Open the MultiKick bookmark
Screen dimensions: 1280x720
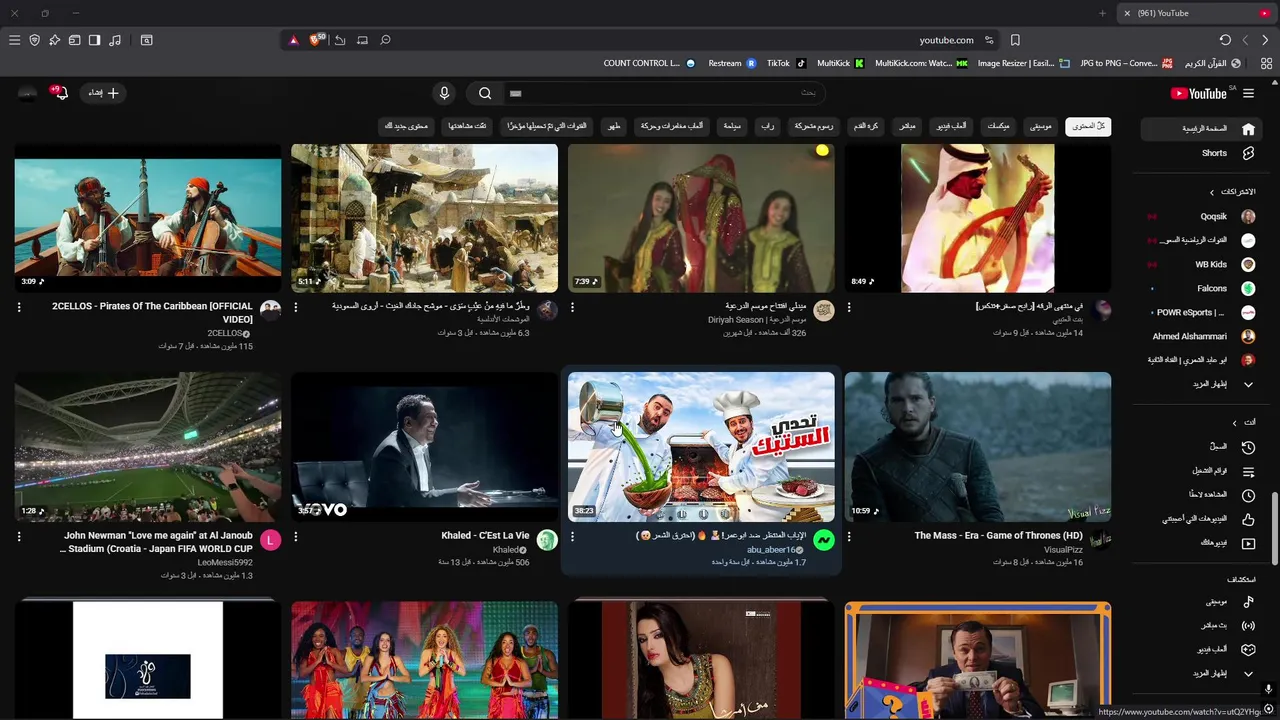[840, 63]
